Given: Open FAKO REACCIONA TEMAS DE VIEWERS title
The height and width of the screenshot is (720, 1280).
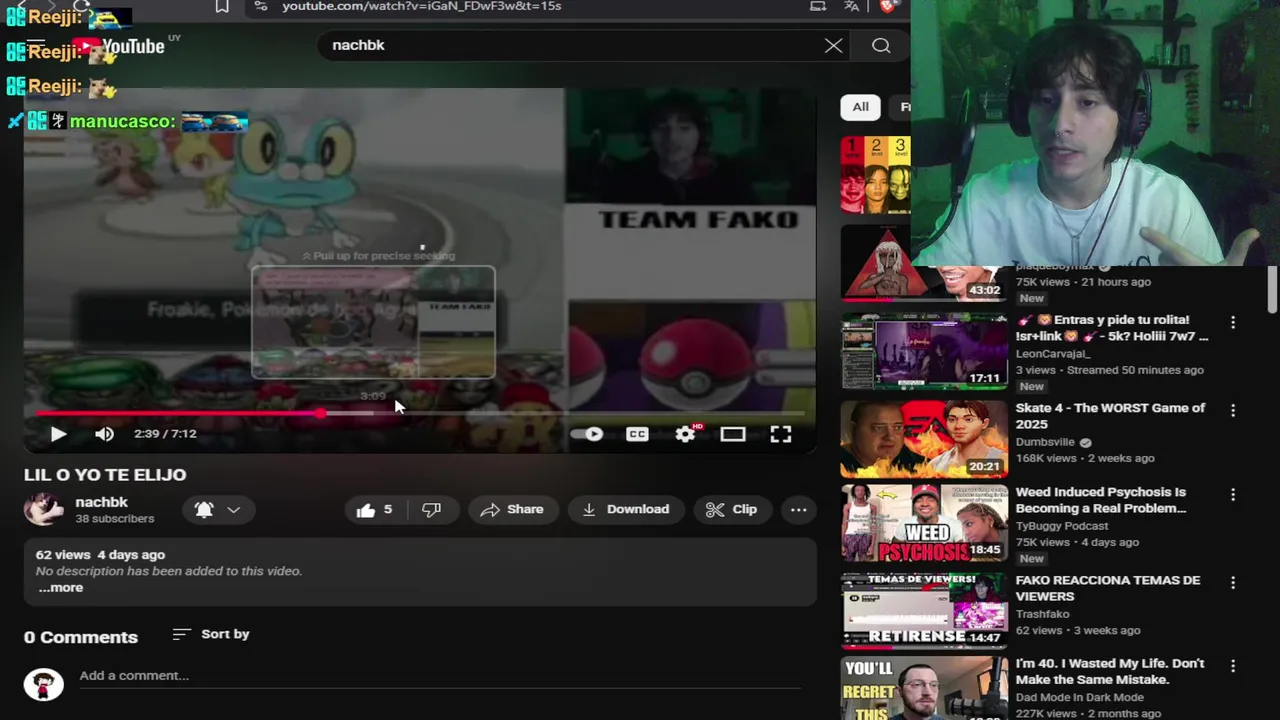Looking at the screenshot, I should (1108, 588).
